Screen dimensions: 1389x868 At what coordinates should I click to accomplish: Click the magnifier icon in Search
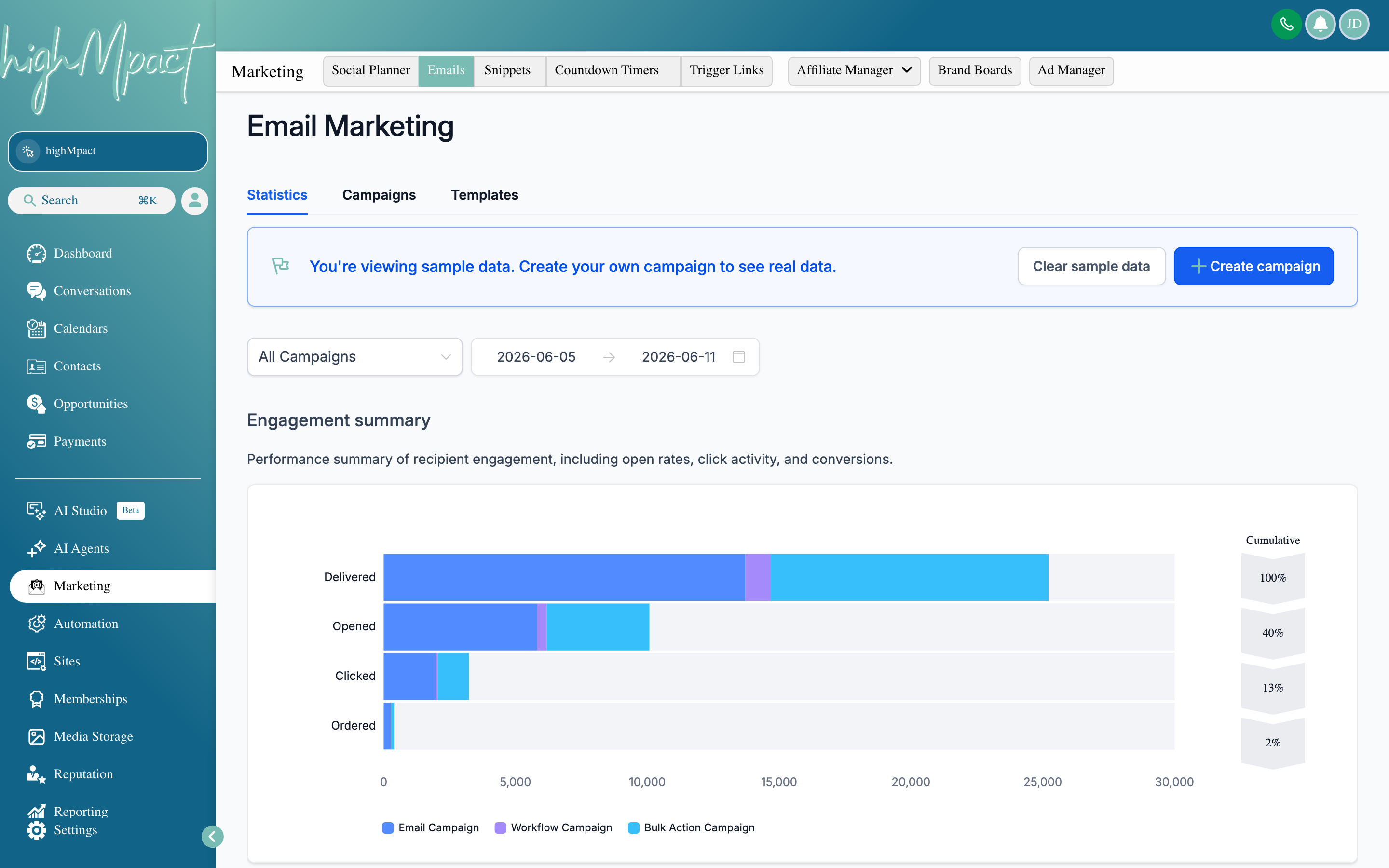click(x=29, y=200)
